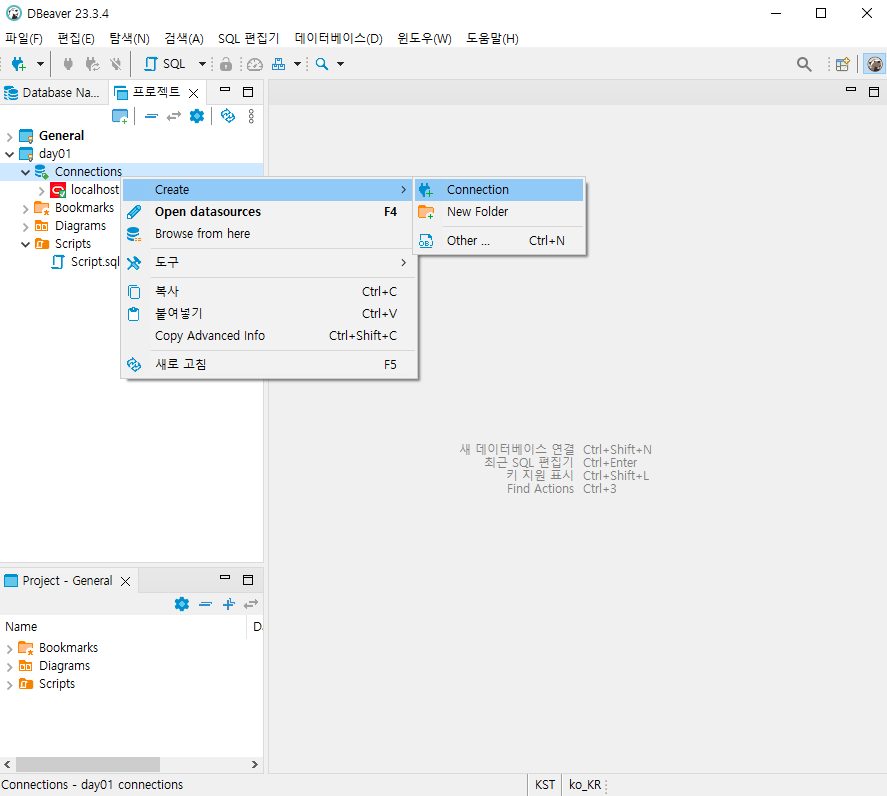The height and width of the screenshot is (796, 887).
Task: Open view menu three-dots in project panel
Action: tap(251, 116)
